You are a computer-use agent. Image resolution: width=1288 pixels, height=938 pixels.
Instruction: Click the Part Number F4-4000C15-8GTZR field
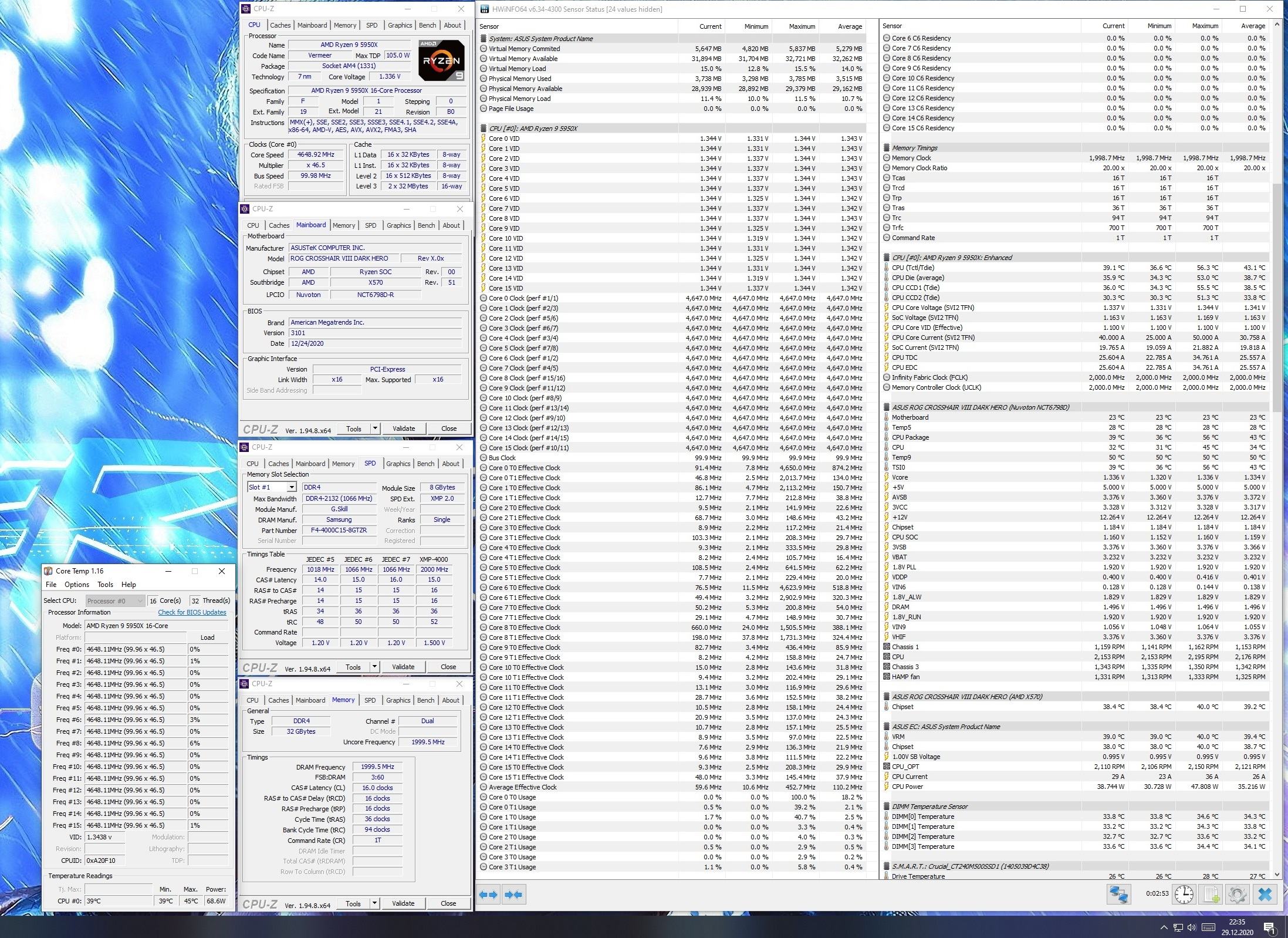(x=339, y=530)
